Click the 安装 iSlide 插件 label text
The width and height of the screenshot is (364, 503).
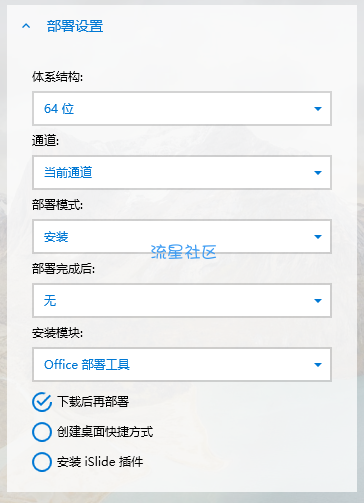100,462
